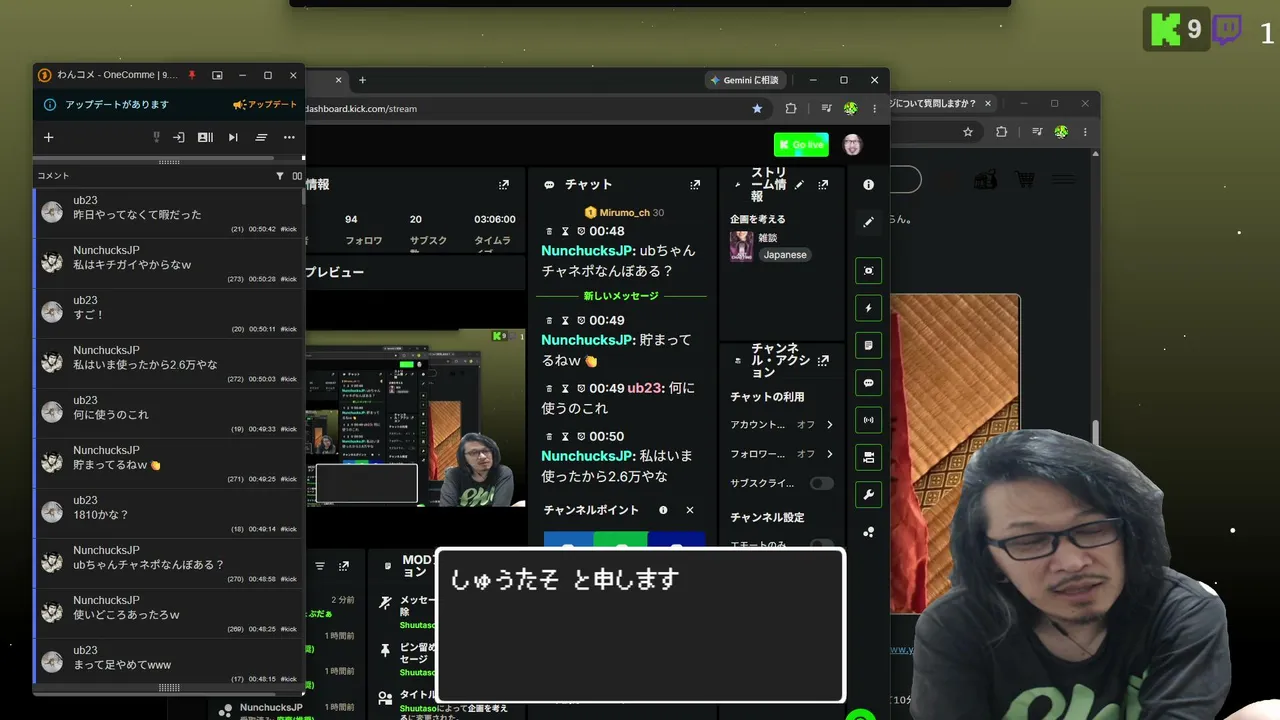Pop out the セッション情報 panel

pyautogui.click(x=504, y=185)
